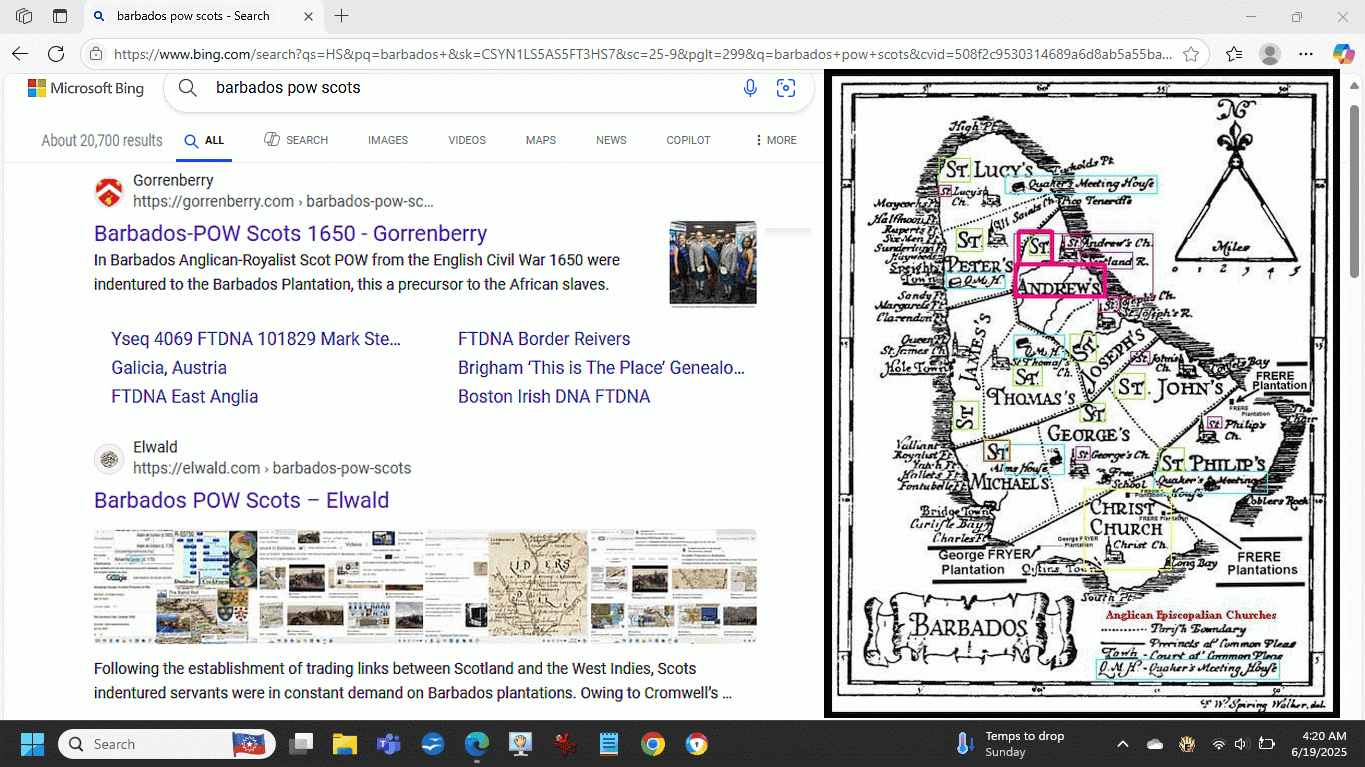This screenshot has height=767, width=1365.
Task: Add page to favorites star icon
Action: [x=1191, y=54]
